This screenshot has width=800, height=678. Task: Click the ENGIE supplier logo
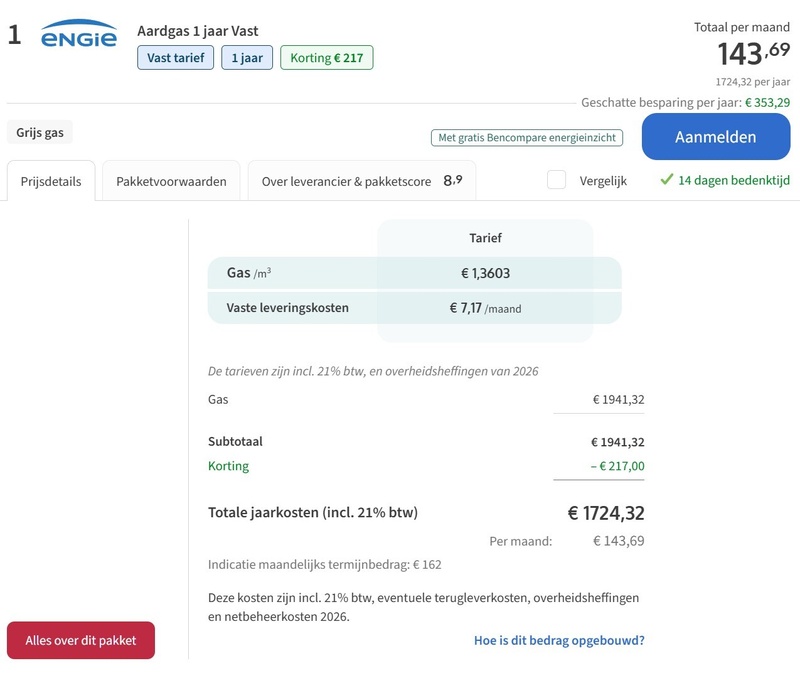coord(79,34)
